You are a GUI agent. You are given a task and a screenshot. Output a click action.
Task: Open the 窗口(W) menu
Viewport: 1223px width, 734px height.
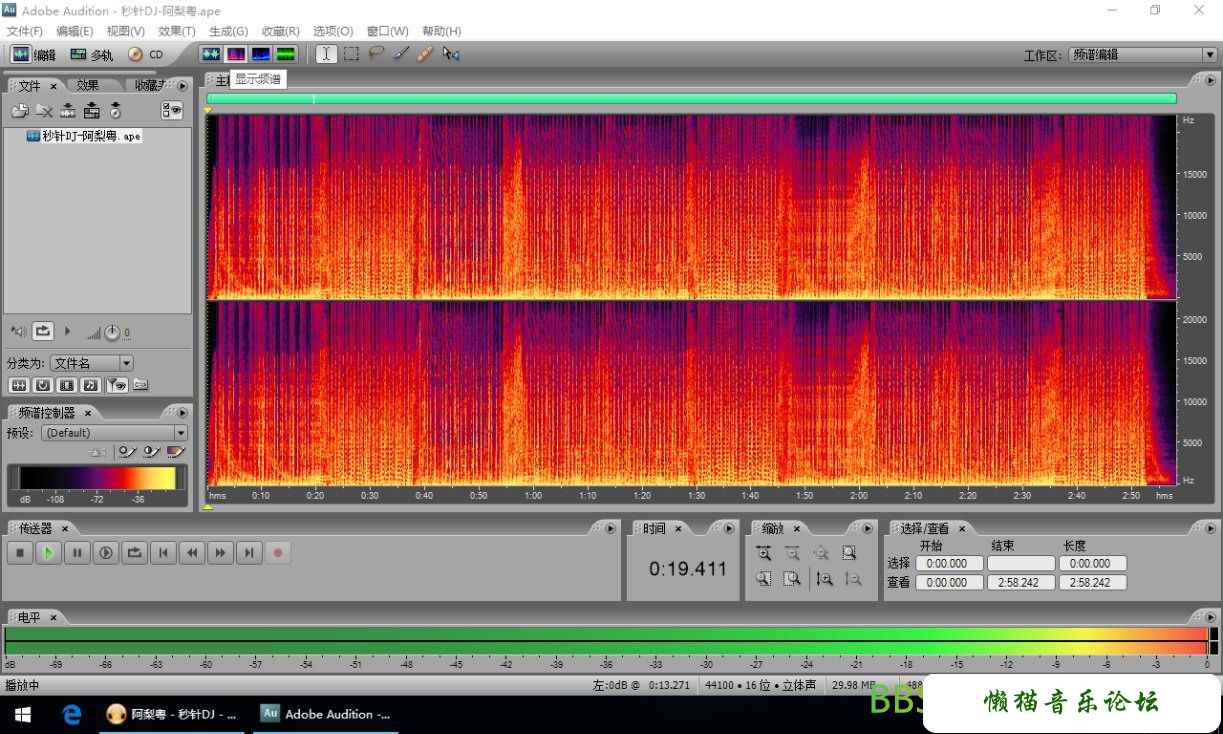(x=387, y=31)
